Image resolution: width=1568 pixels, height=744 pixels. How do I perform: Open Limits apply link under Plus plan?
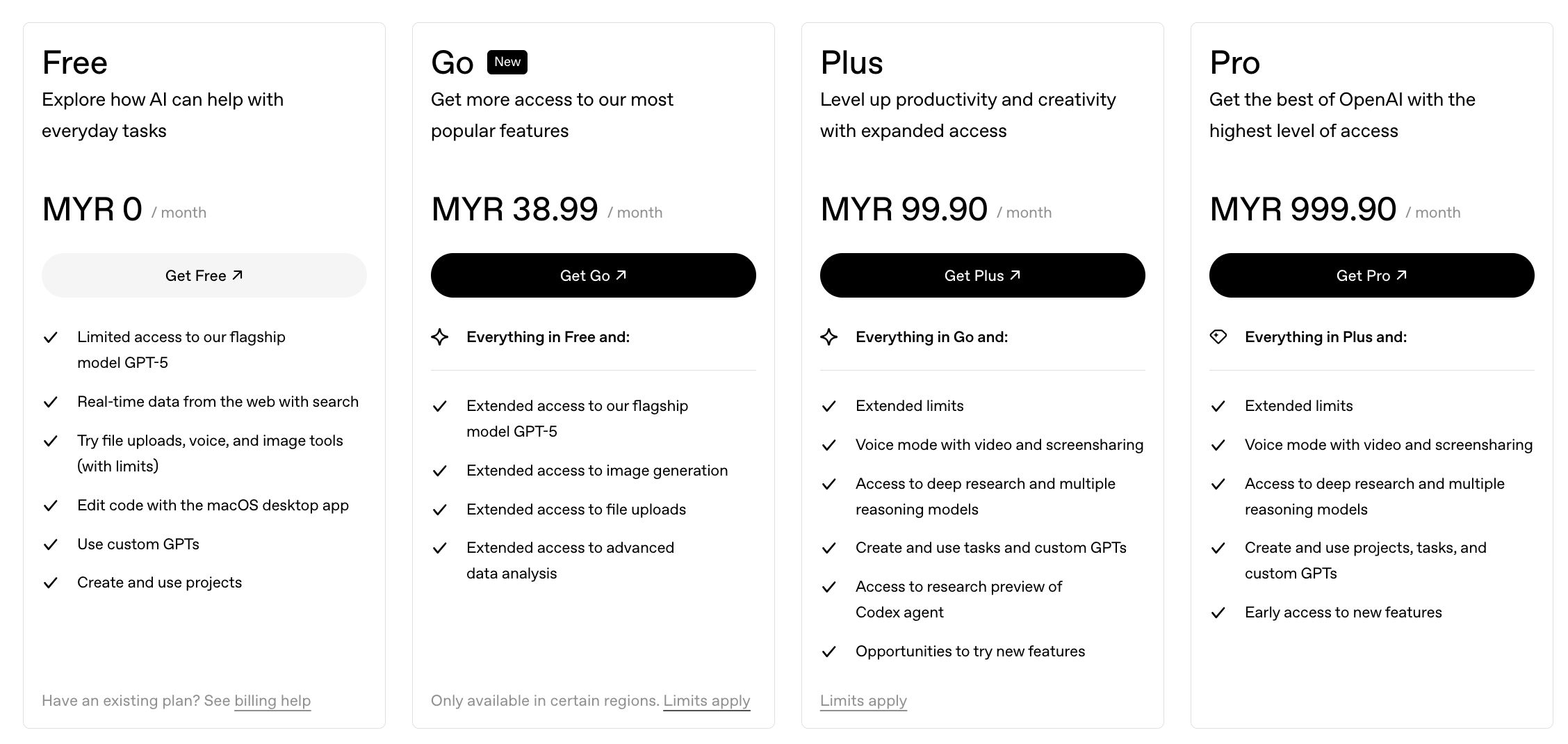[x=863, y=701]
